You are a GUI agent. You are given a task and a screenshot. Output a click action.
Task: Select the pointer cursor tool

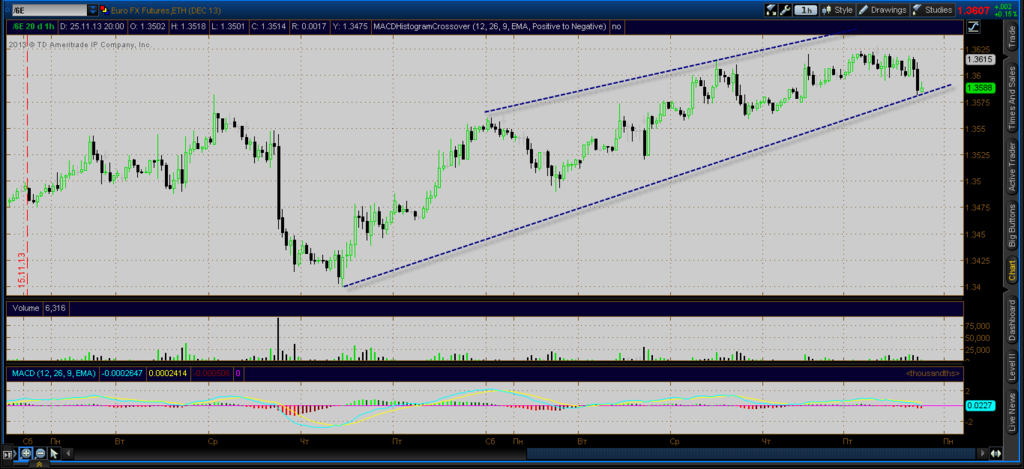click(54, 453)
